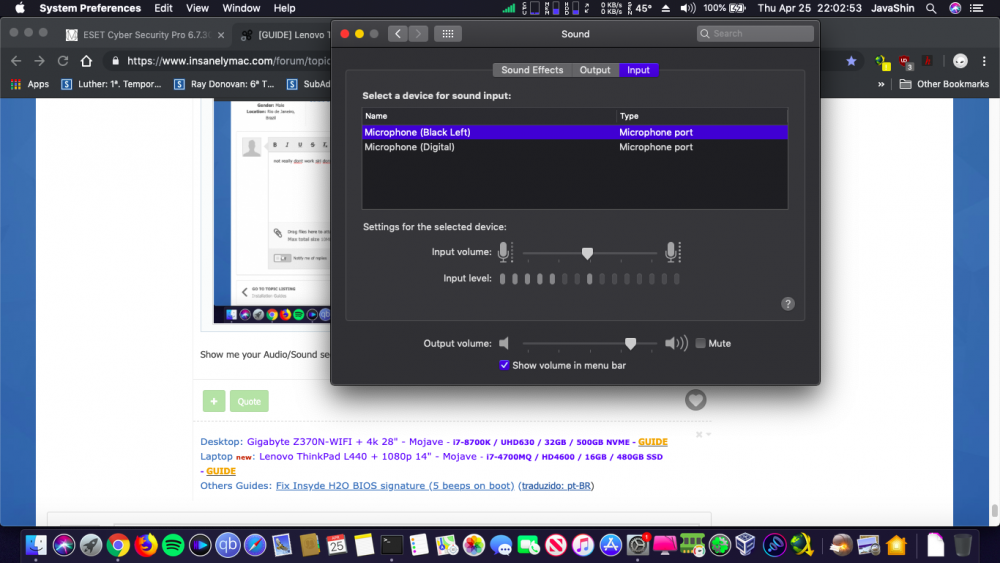Open Spotlight search in the menu bar
This screenshot has height=563, width=1000.
click(x=931, y=8)
